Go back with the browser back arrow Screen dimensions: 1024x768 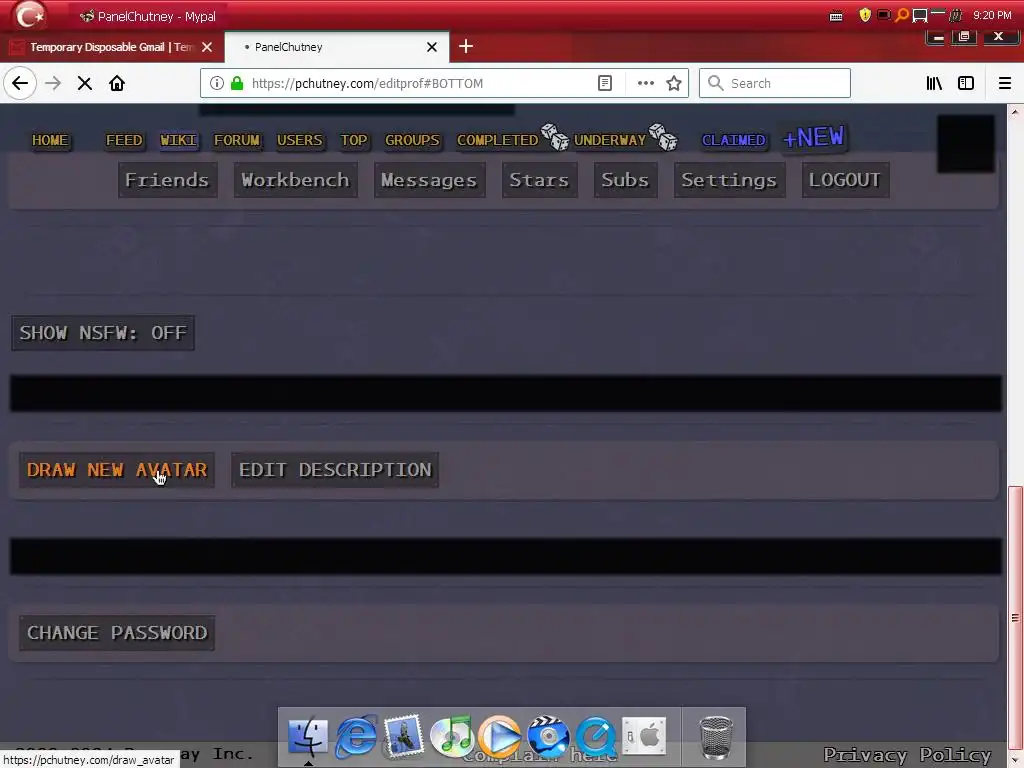20,83
